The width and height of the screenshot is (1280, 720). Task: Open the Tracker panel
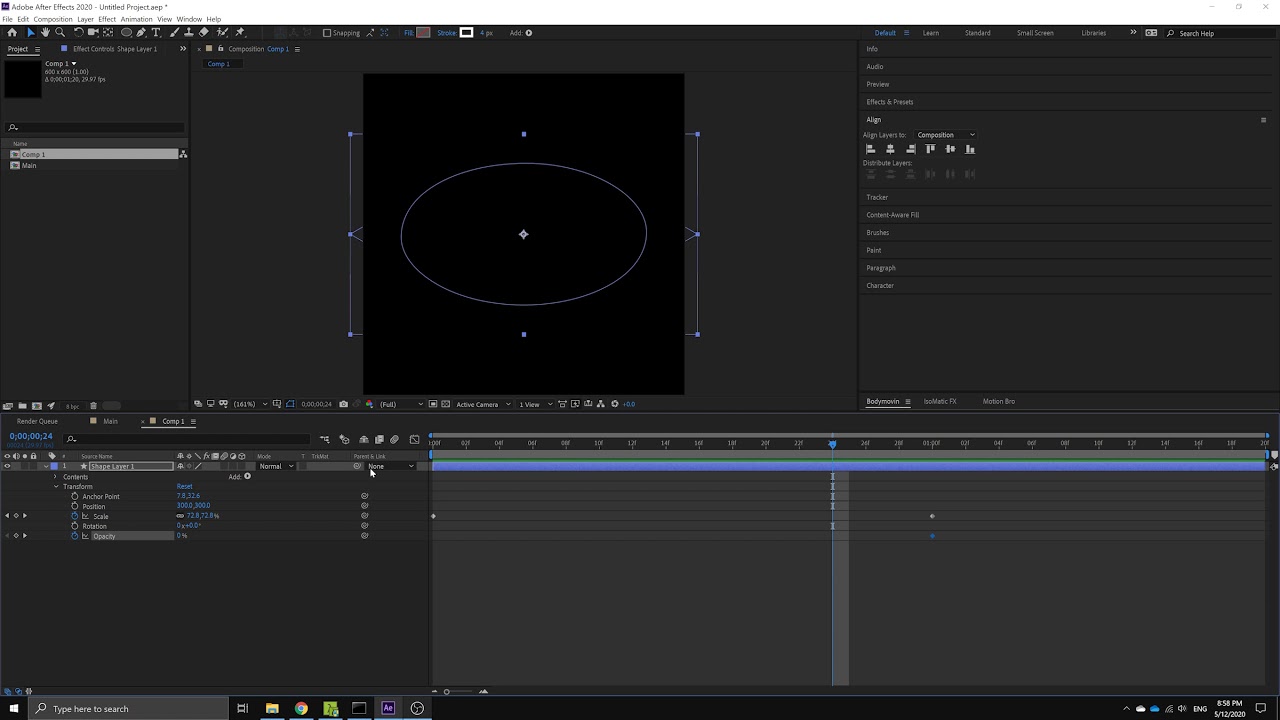coord(877,197)
